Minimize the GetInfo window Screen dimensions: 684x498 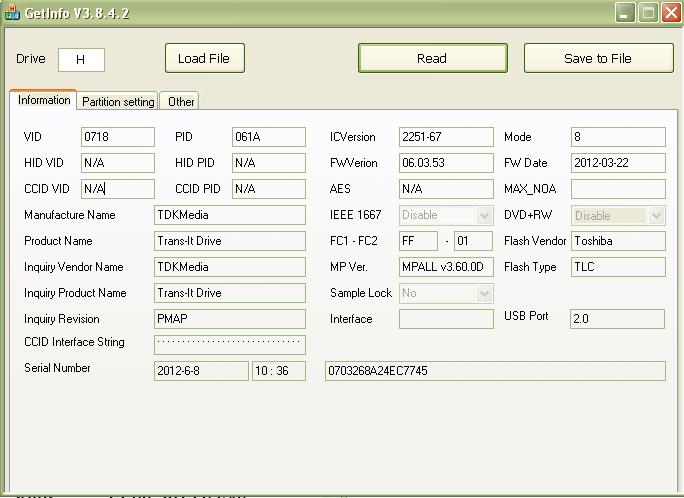[x=625, y=13]
